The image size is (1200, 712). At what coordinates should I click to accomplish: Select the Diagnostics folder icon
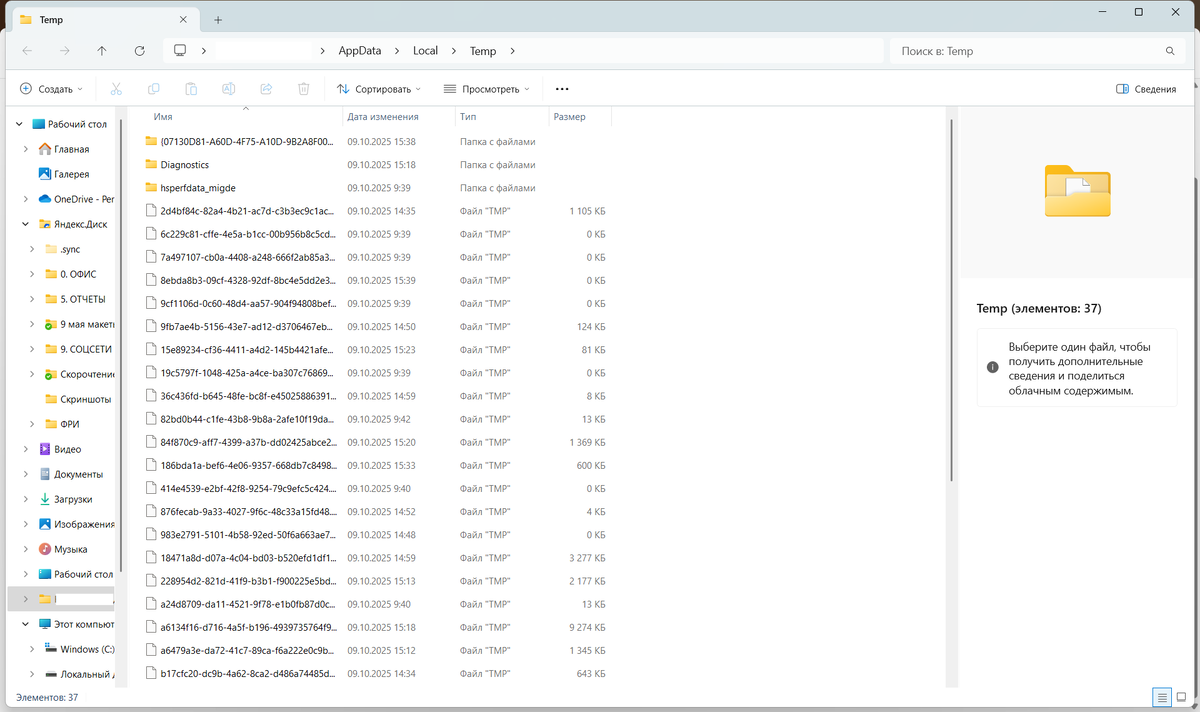pos(152,165)
